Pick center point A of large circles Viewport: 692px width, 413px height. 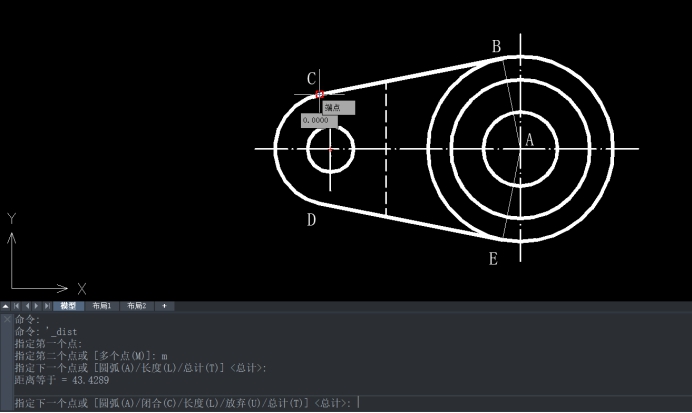coord(520,149)
